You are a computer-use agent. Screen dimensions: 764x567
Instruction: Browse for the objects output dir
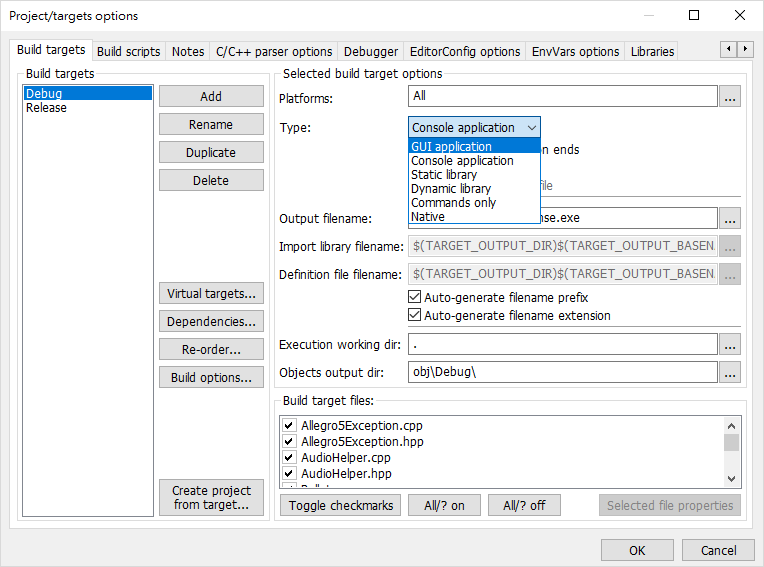729,373
